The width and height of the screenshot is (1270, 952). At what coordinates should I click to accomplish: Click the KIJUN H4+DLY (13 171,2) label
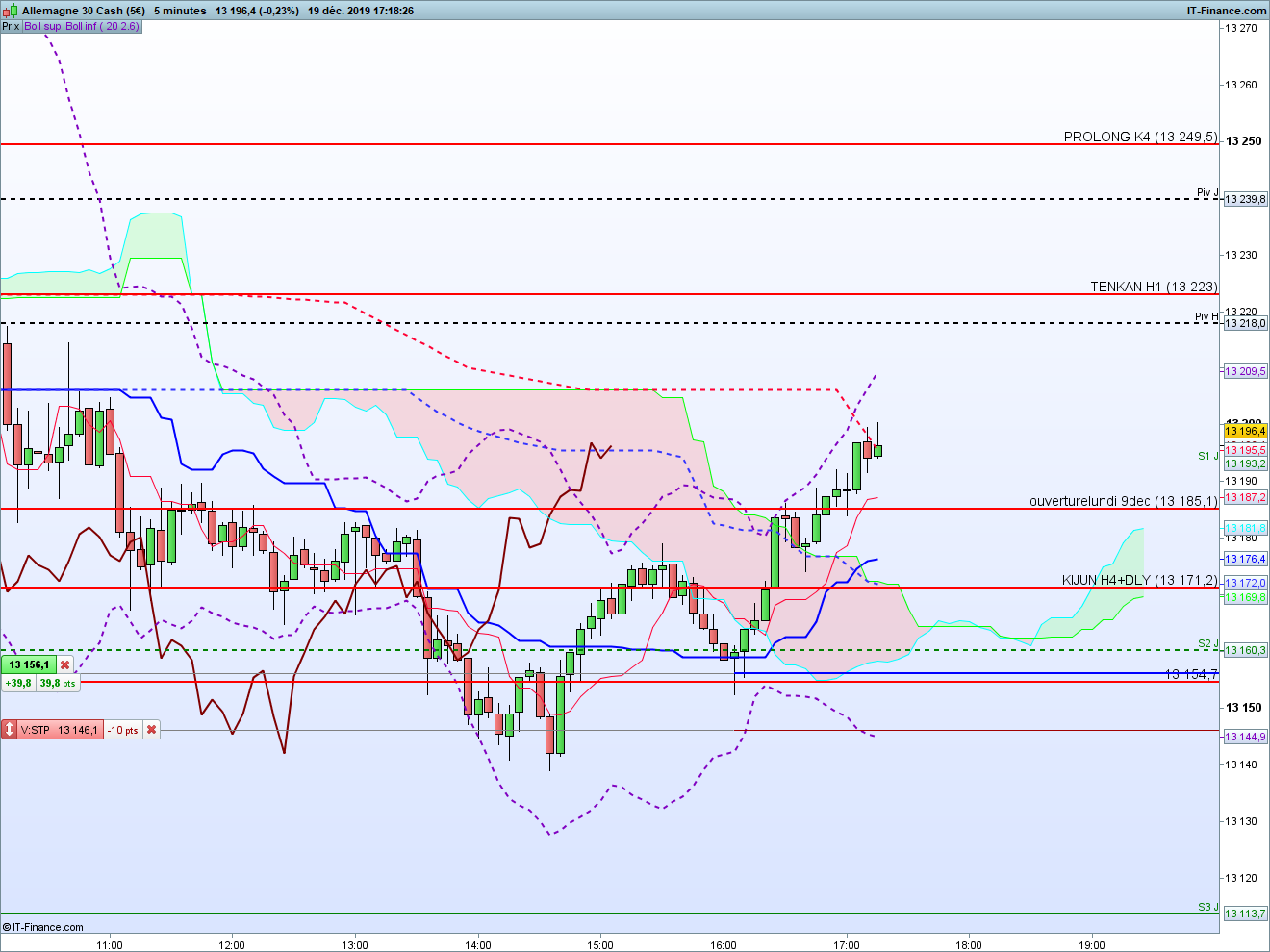point(1140,580)
